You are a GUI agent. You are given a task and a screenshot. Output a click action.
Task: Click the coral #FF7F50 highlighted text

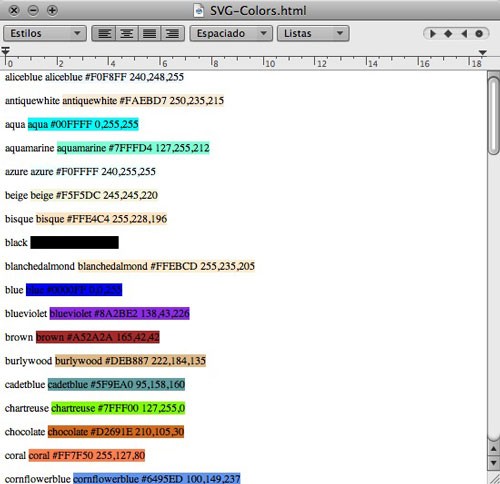coord(87,455)
